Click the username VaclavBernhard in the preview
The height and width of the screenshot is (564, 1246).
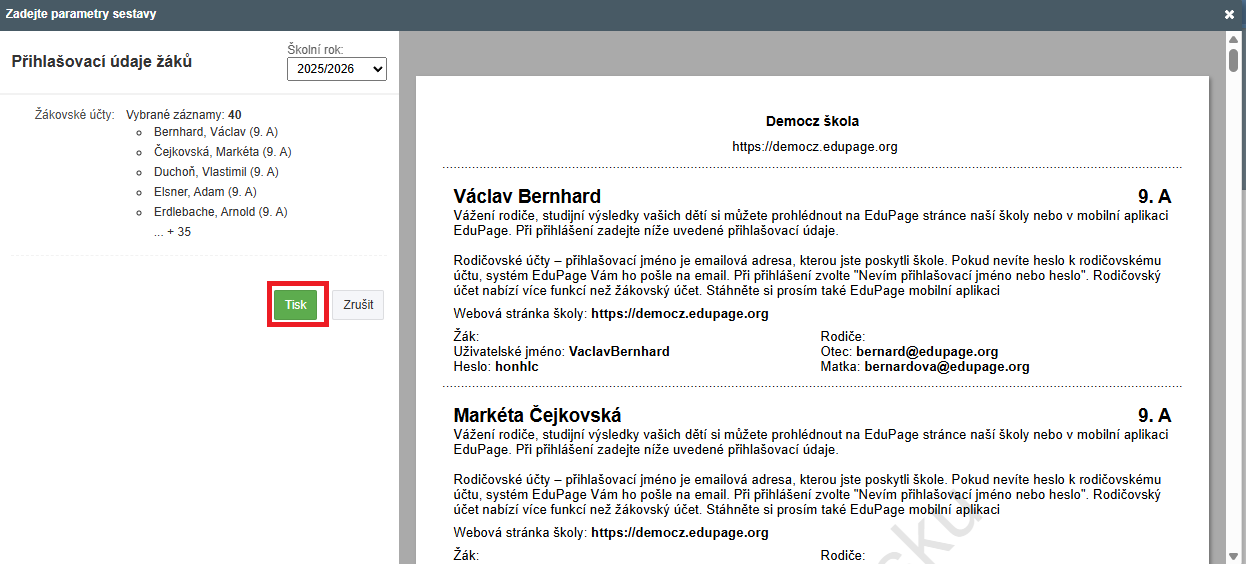(619, 352)
